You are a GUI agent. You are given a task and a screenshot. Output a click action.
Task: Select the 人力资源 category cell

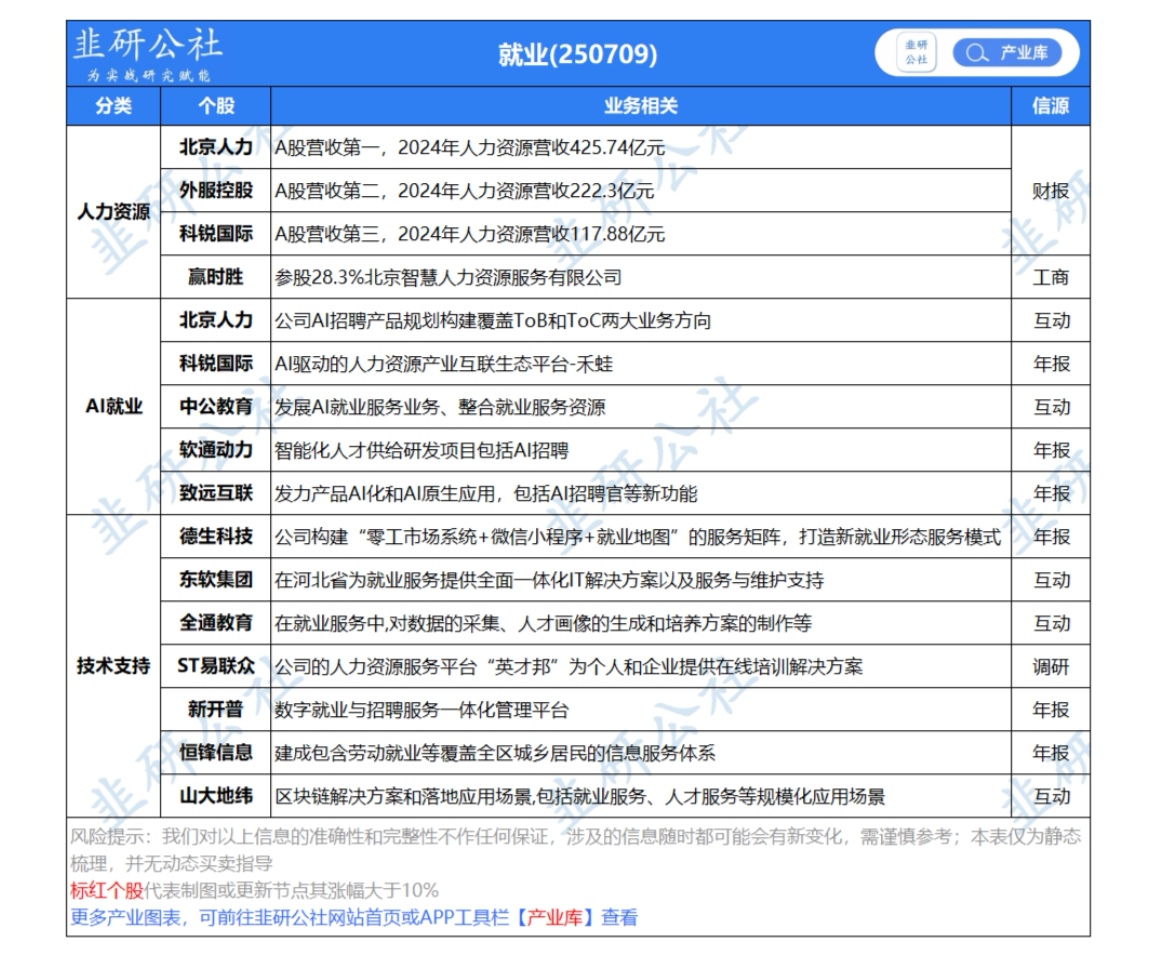coord(113,212)
